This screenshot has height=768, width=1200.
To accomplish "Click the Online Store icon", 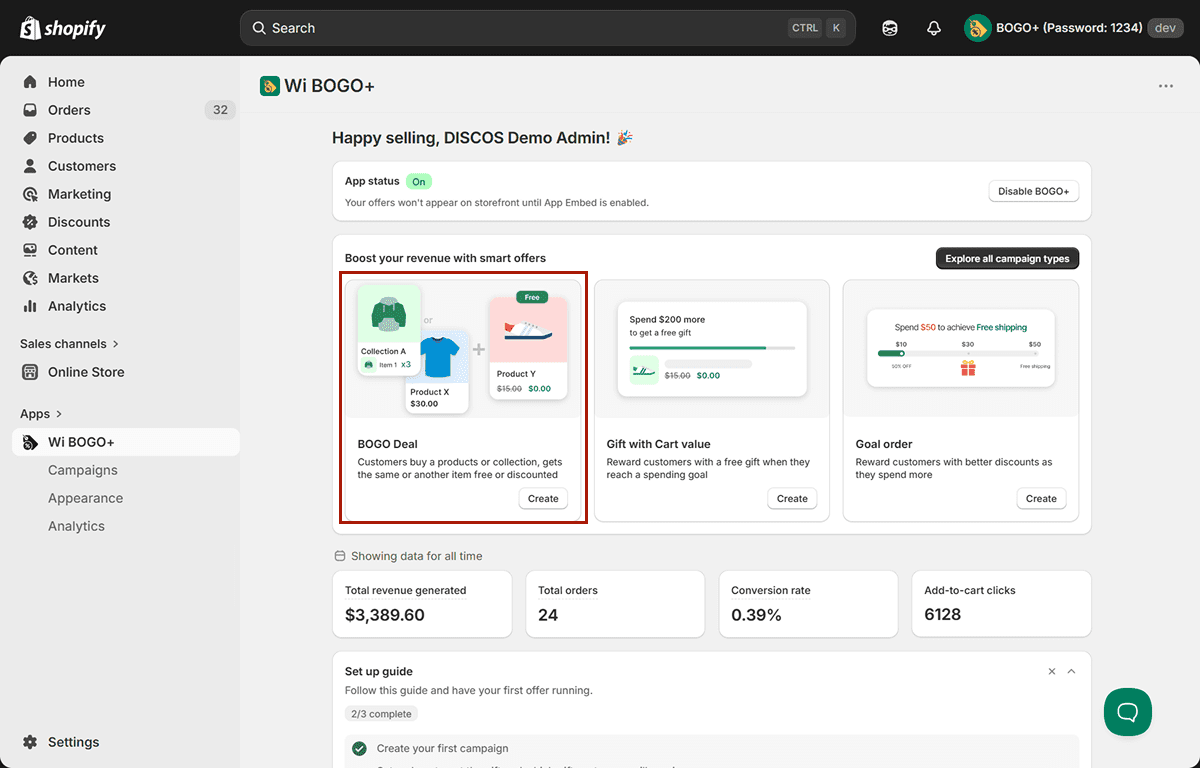I will pyautogui.click(x=30, y=372).
